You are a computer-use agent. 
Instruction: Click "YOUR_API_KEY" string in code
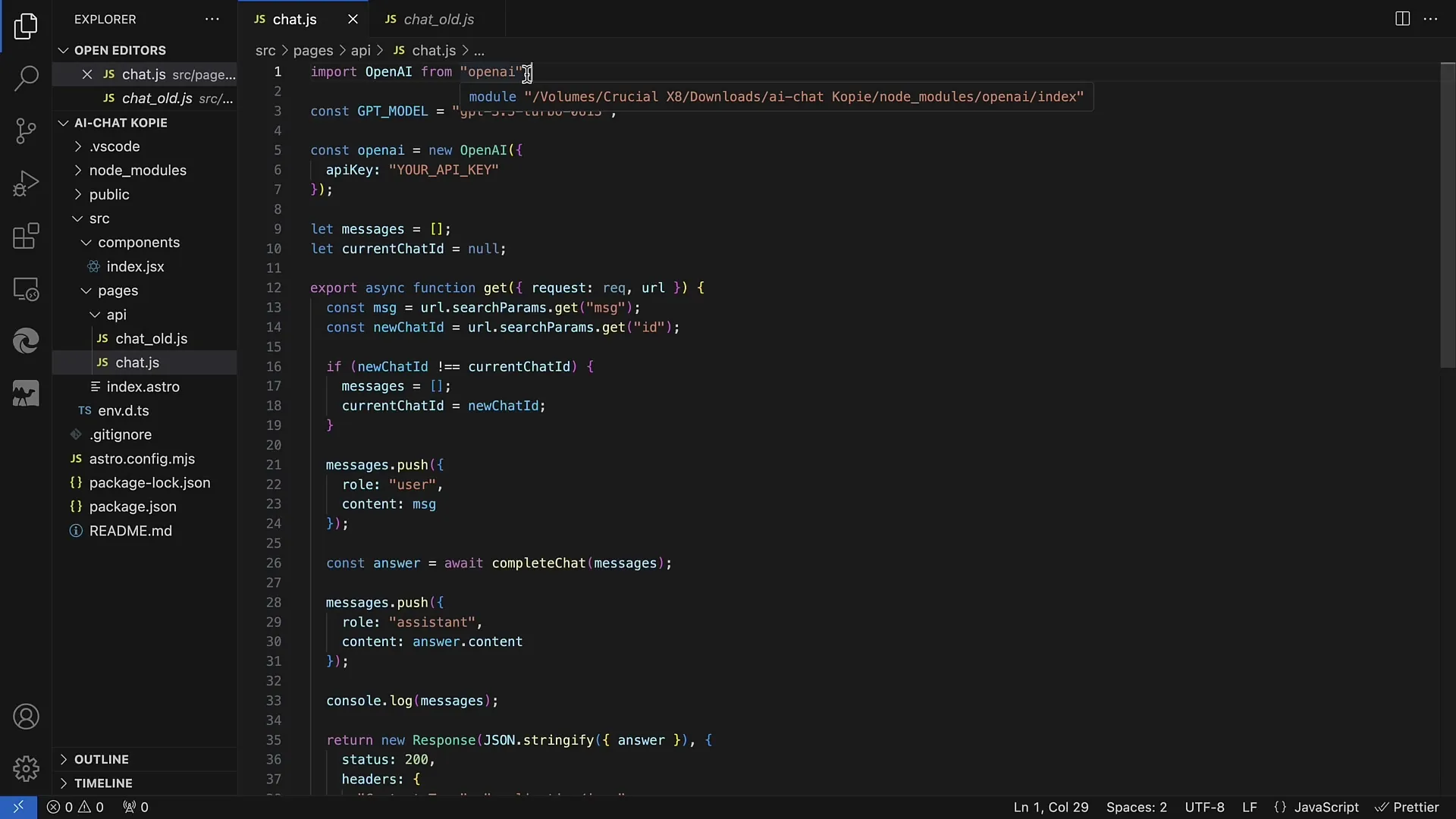click(x=444, y=170)
